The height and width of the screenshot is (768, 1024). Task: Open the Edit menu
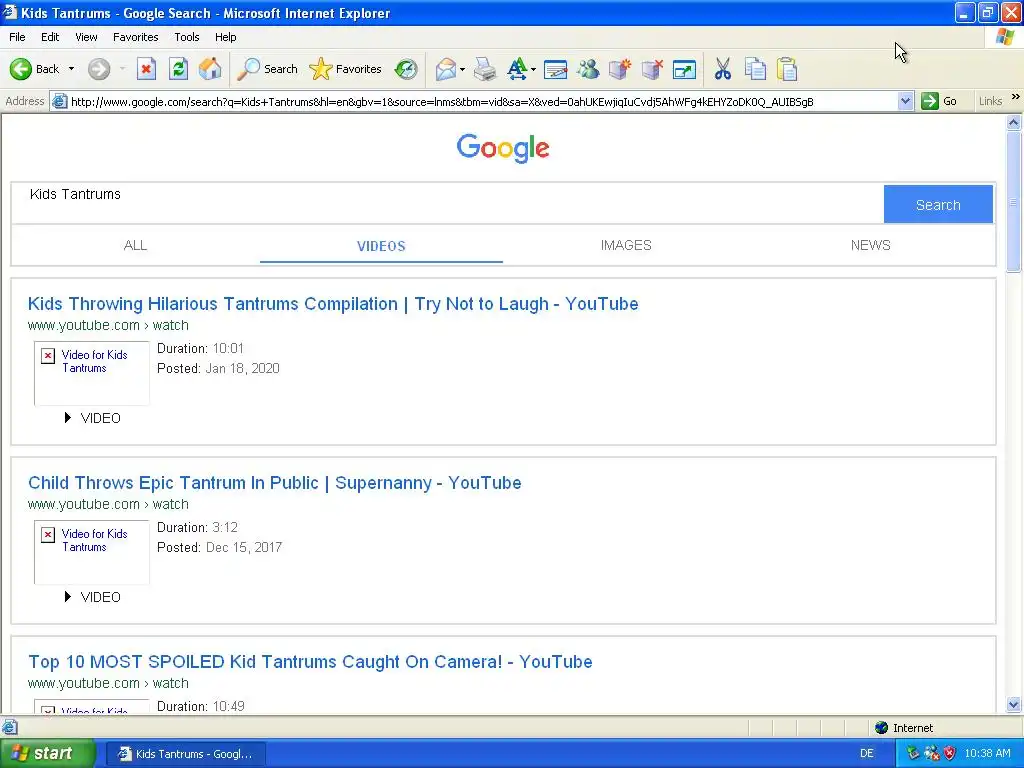[50, 37]
